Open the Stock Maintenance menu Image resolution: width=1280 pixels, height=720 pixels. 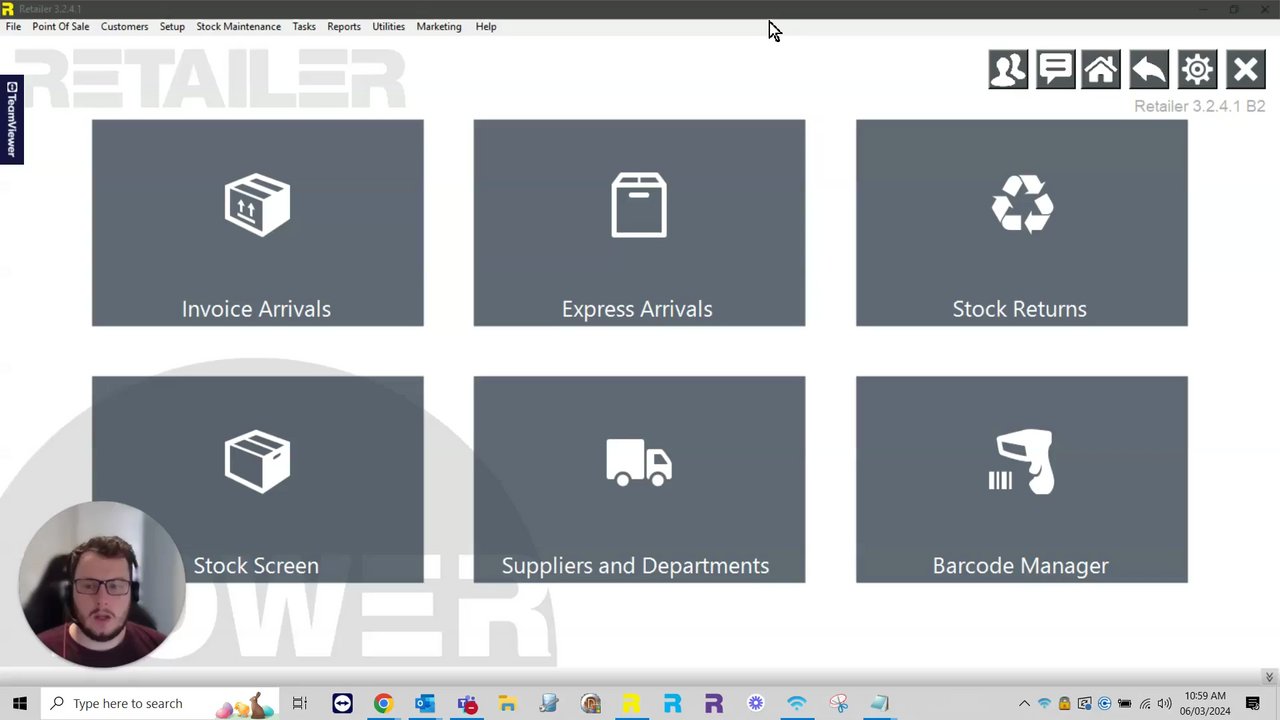point(238,27)
